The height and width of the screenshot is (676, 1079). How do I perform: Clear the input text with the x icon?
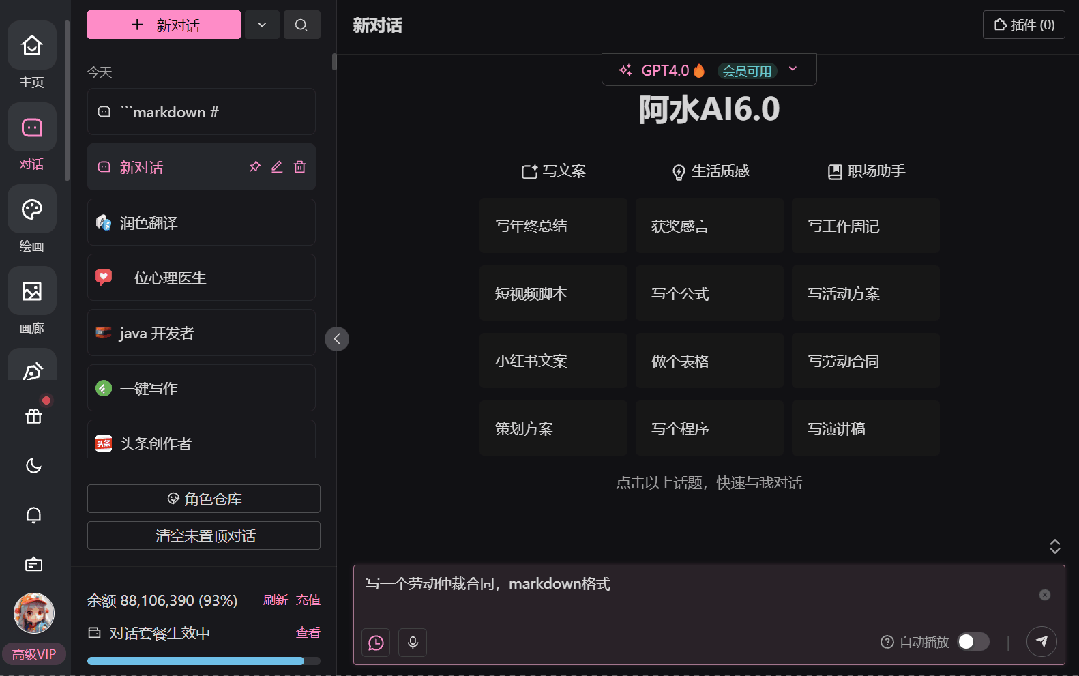coord(1045,595)
